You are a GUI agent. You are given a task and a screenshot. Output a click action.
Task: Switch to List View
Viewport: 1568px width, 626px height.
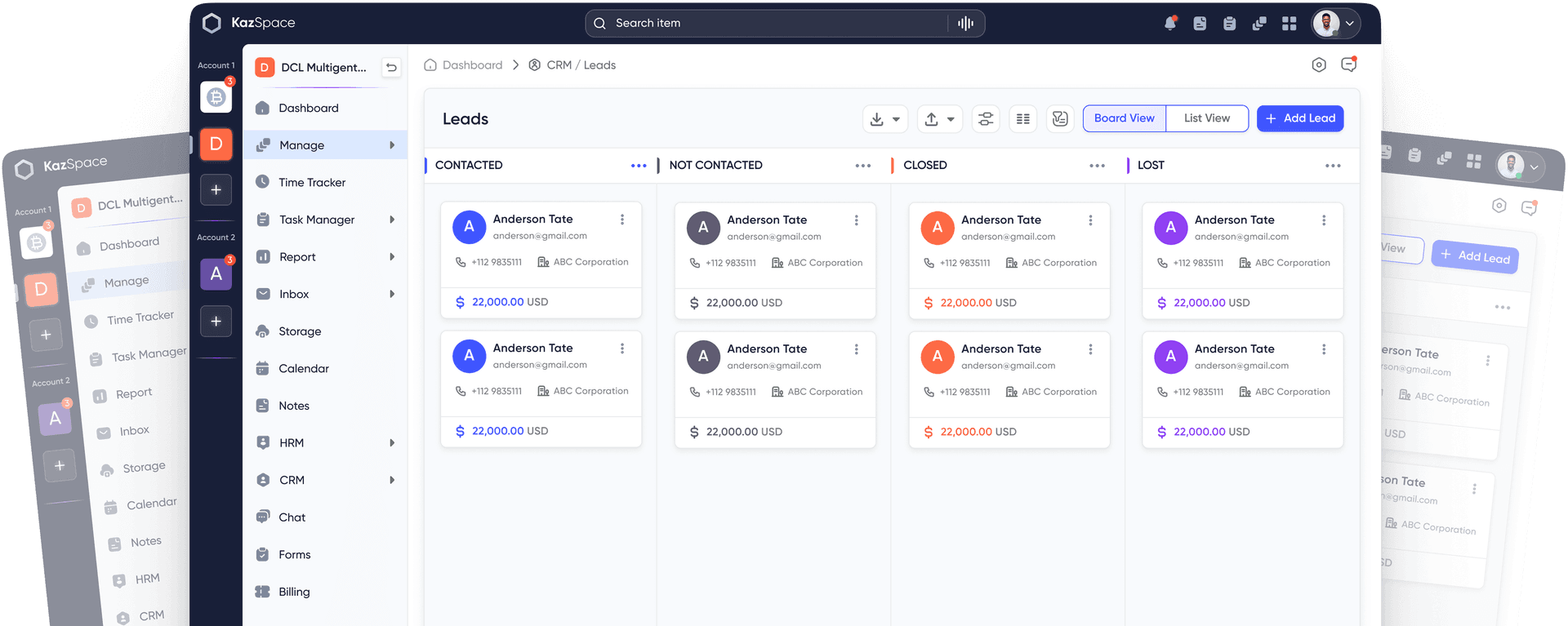pyautogui.click(x=1207, y=118)
